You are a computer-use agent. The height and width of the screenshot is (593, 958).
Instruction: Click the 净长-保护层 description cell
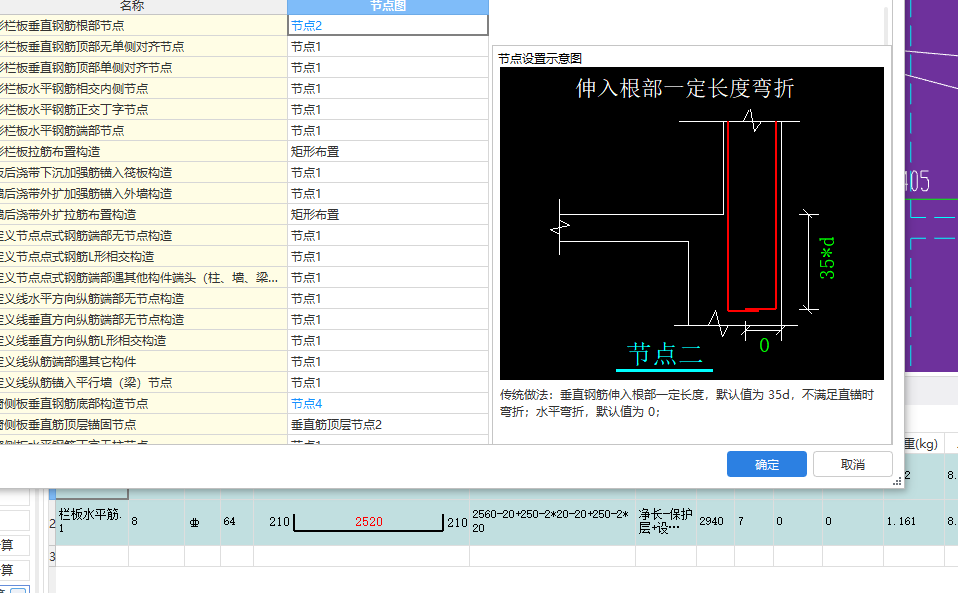tap(665, 522)
